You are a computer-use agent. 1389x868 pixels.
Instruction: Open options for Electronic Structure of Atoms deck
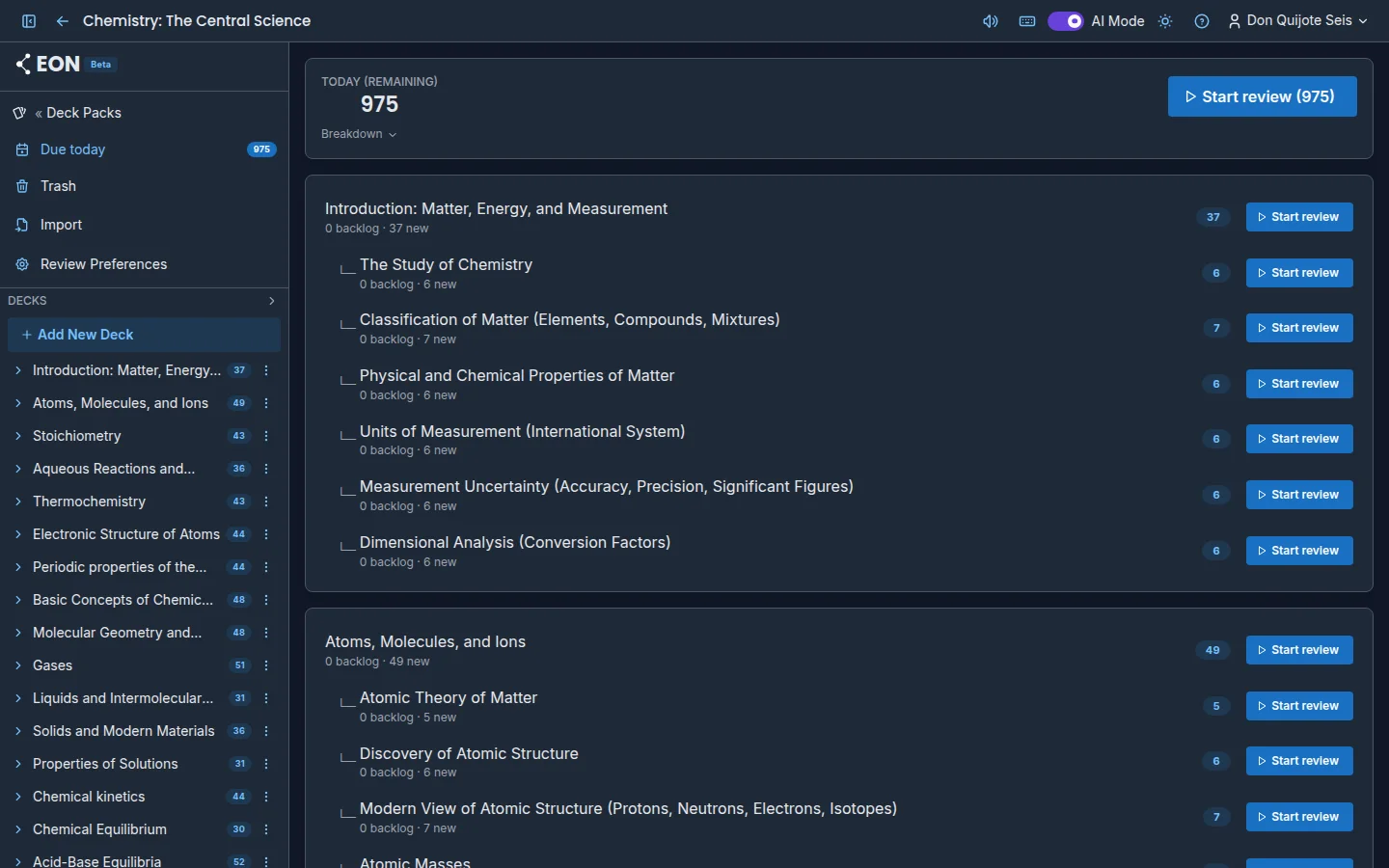[266, 534]
